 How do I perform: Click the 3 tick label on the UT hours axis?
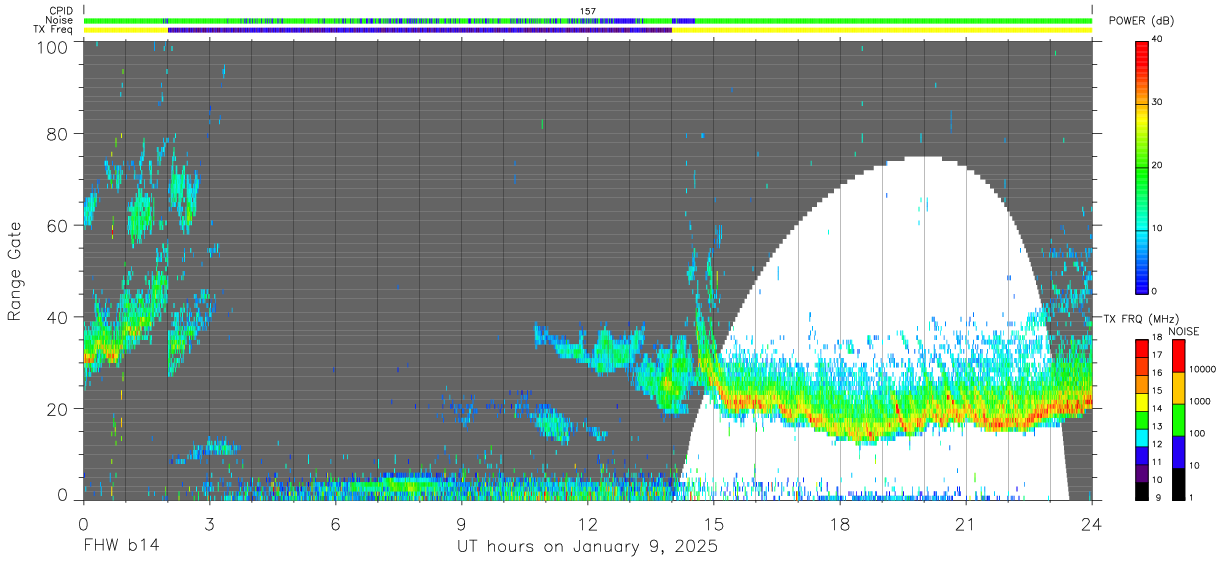209,523
